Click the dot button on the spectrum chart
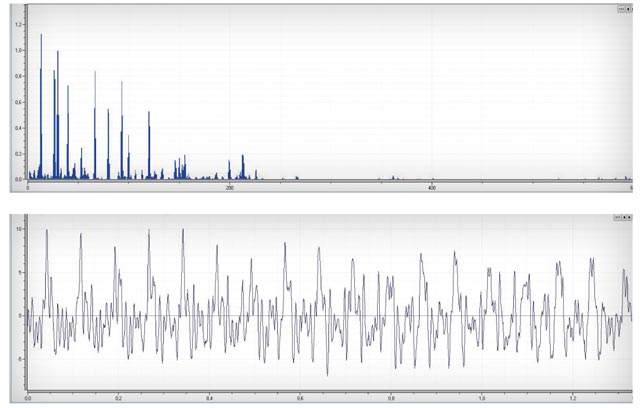The width and height of the screenshot is (640, 408). point(629,8)
